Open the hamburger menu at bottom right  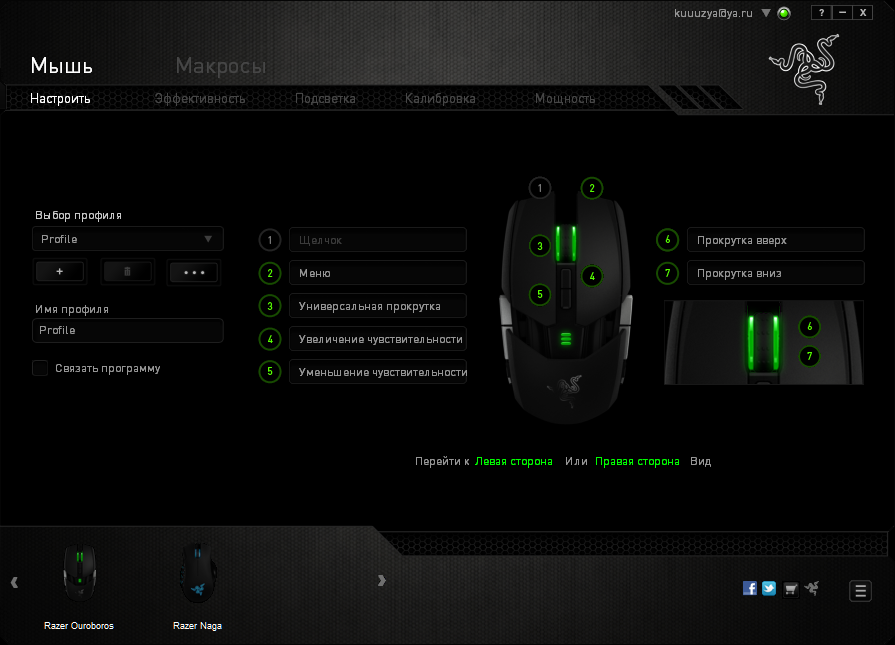pyautogui.click(x=859, y=590)
